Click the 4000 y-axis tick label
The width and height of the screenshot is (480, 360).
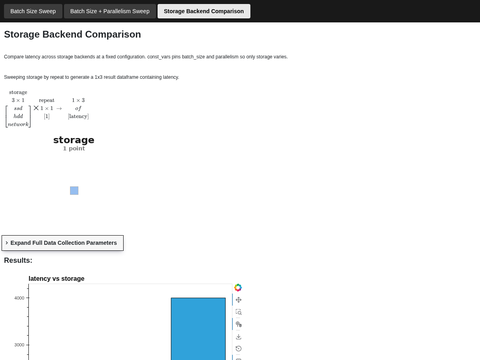(x=19, y=298)
